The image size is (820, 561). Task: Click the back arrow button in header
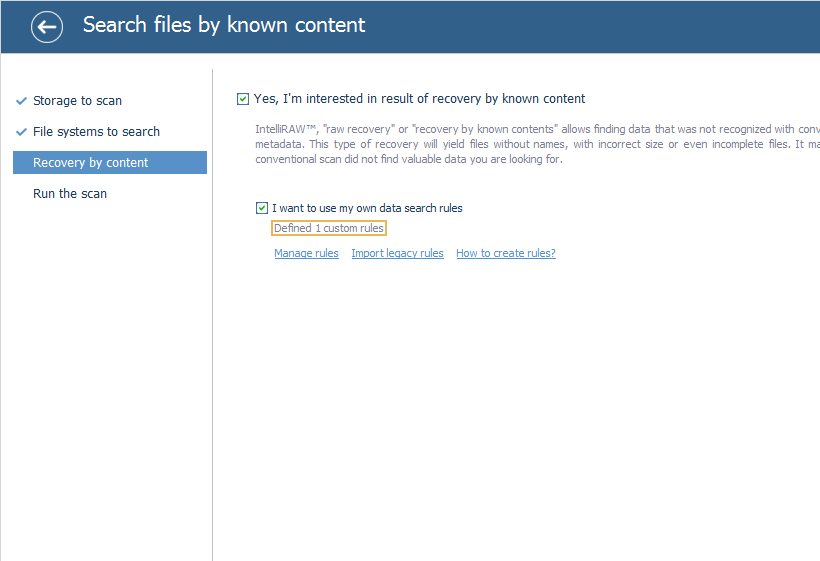point(47,27)
